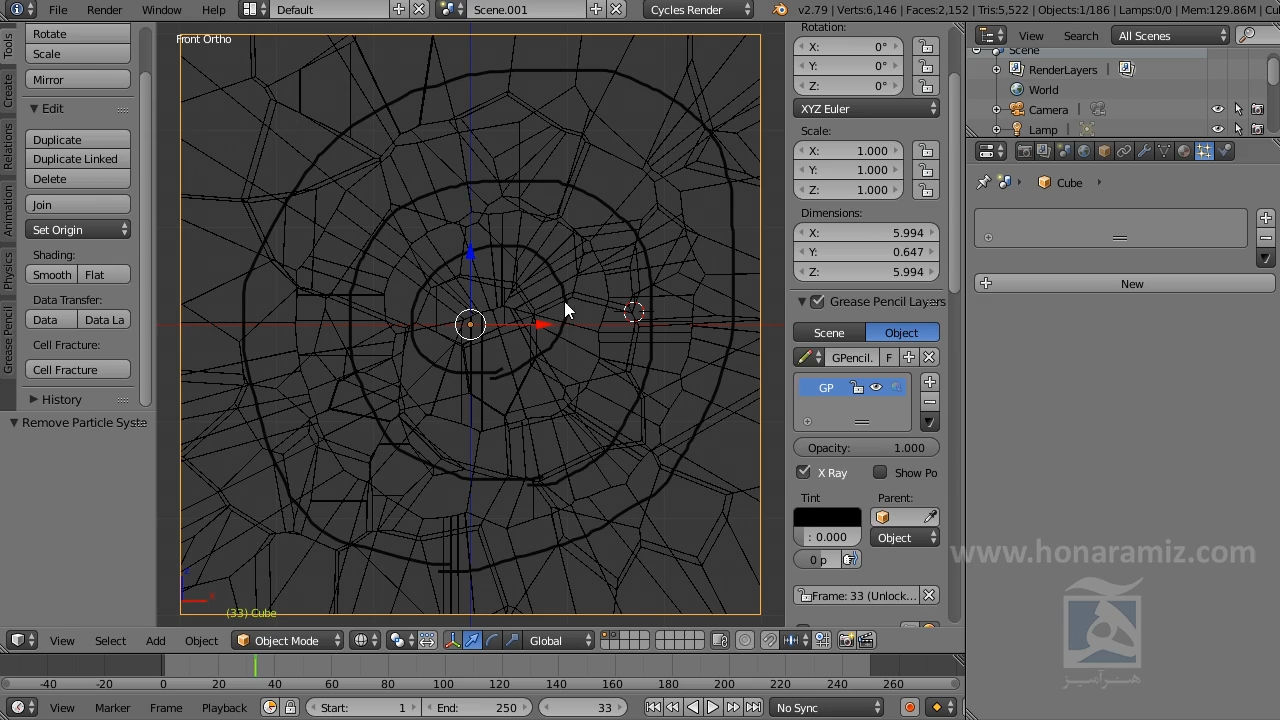Open the Cycles Render engine dropdown

(x=699, y=10)
